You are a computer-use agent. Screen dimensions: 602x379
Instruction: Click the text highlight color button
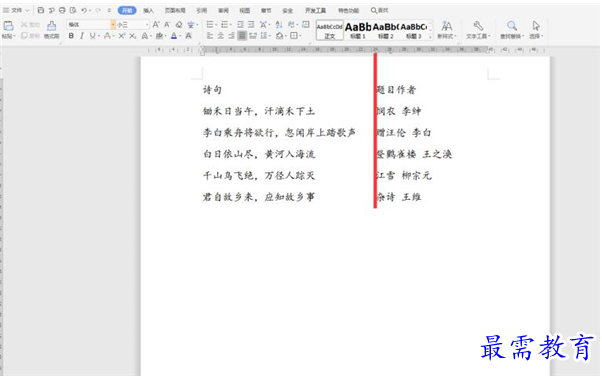click(x=159, y=36)
